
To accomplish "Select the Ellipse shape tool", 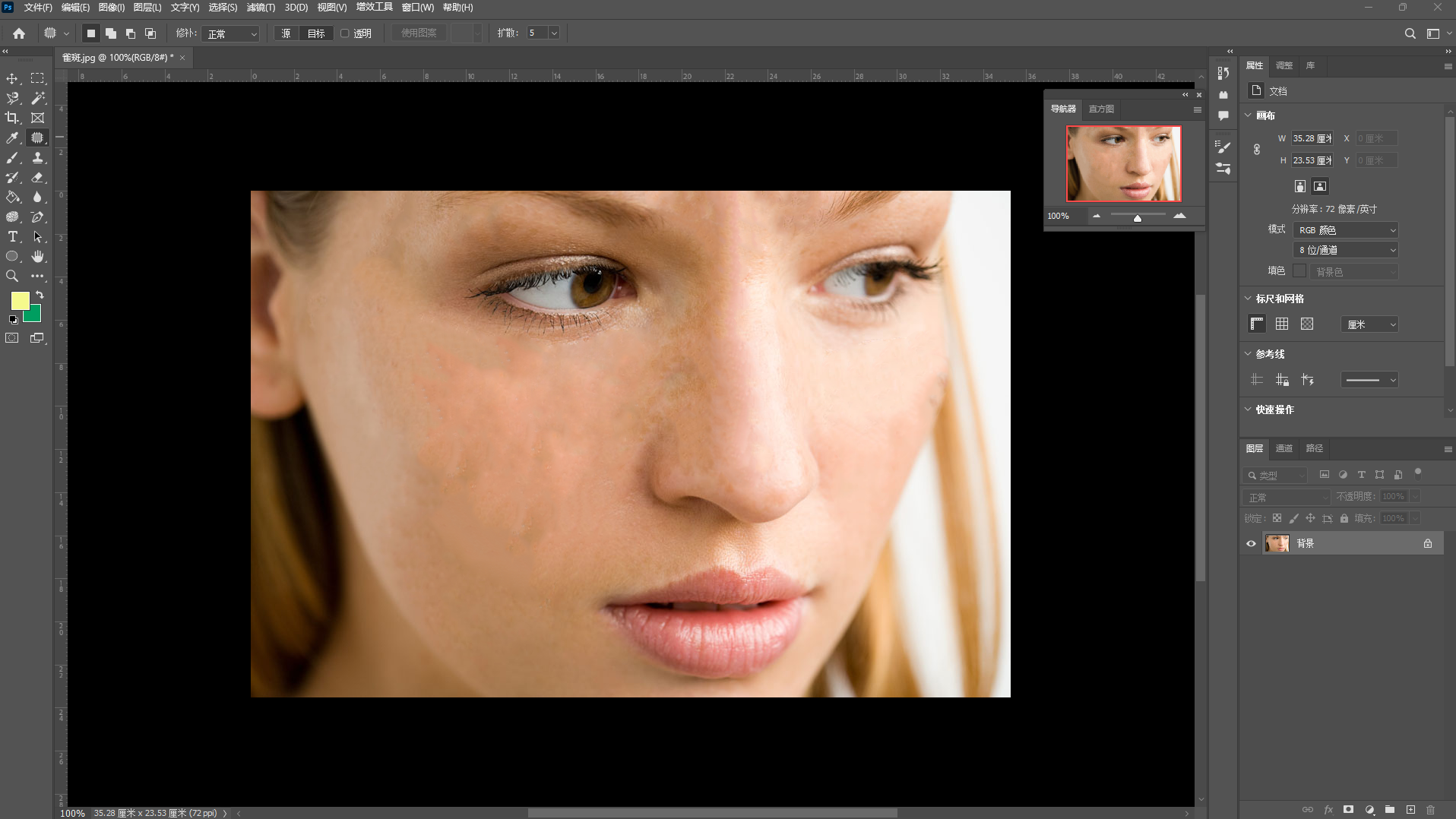I will 12,256.
